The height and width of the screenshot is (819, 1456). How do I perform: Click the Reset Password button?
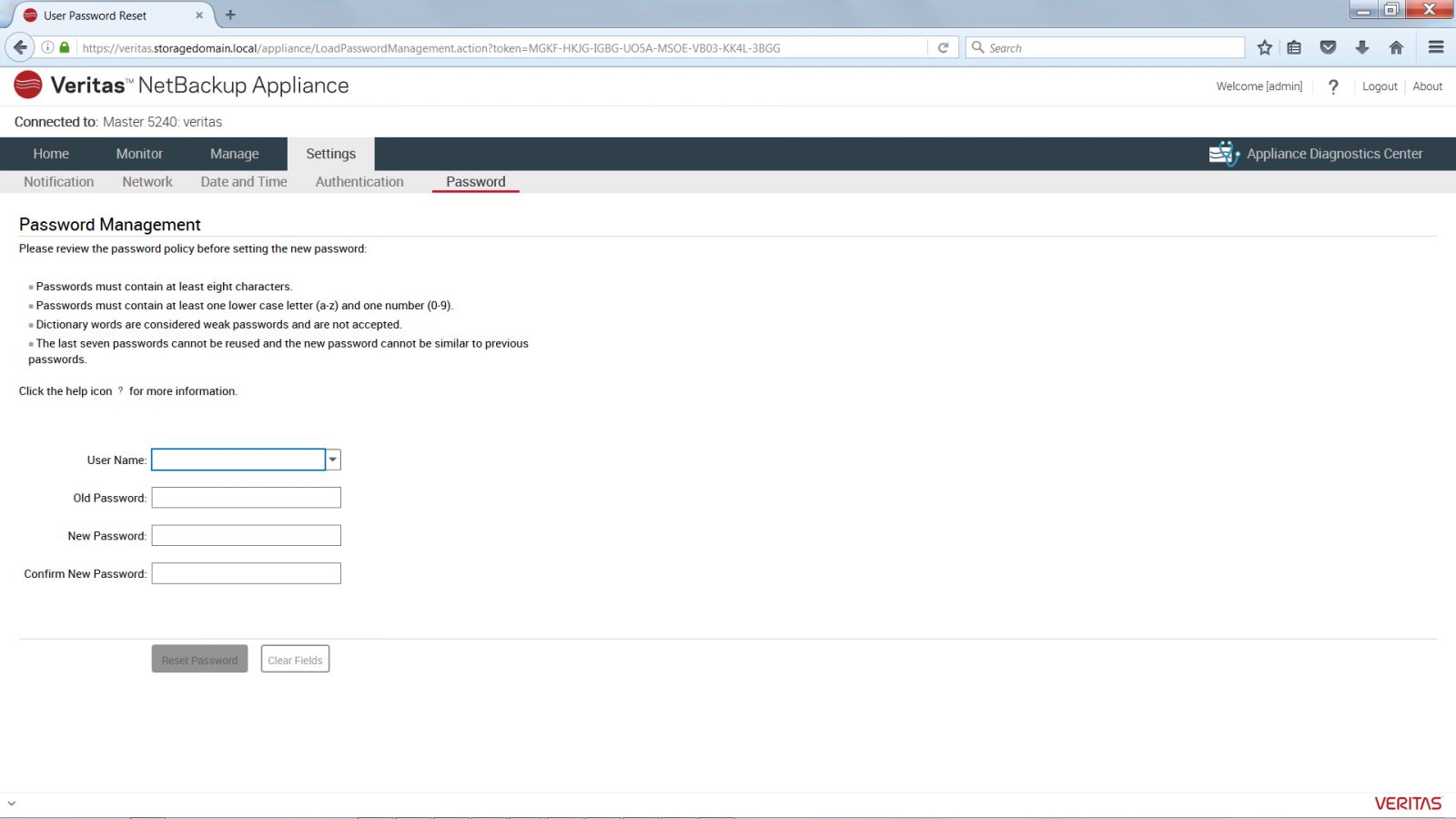coord(199,660)
